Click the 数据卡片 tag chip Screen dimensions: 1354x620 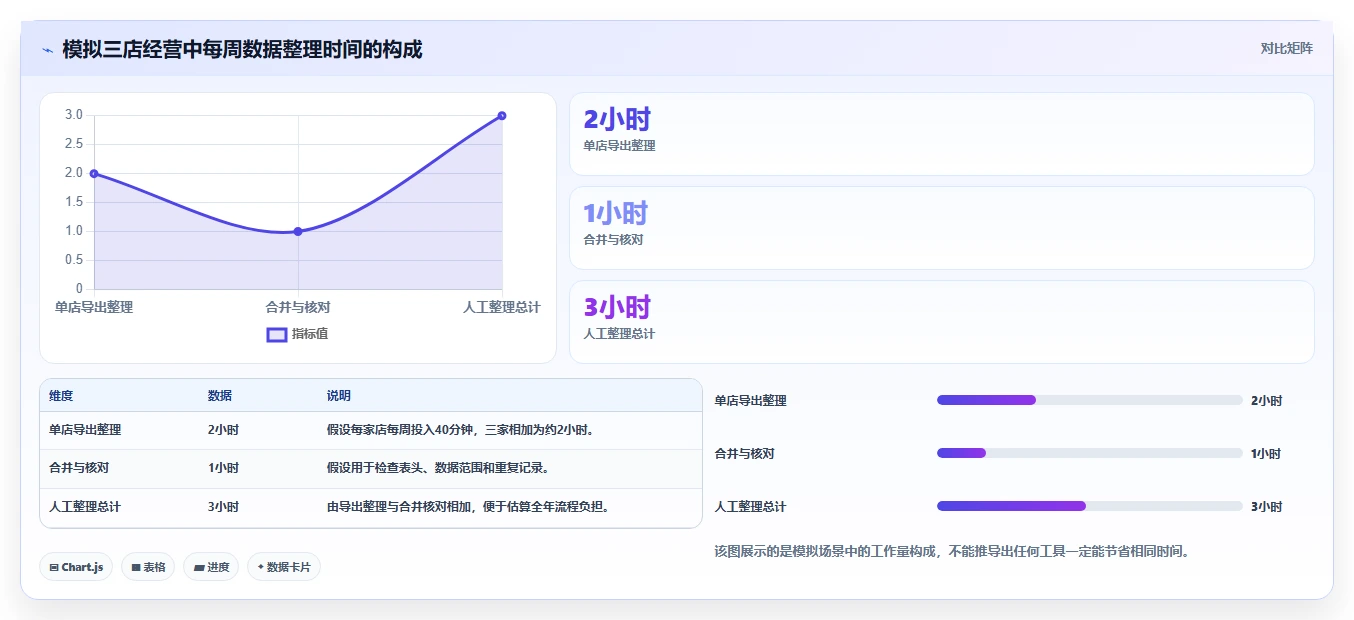(284, 567)
